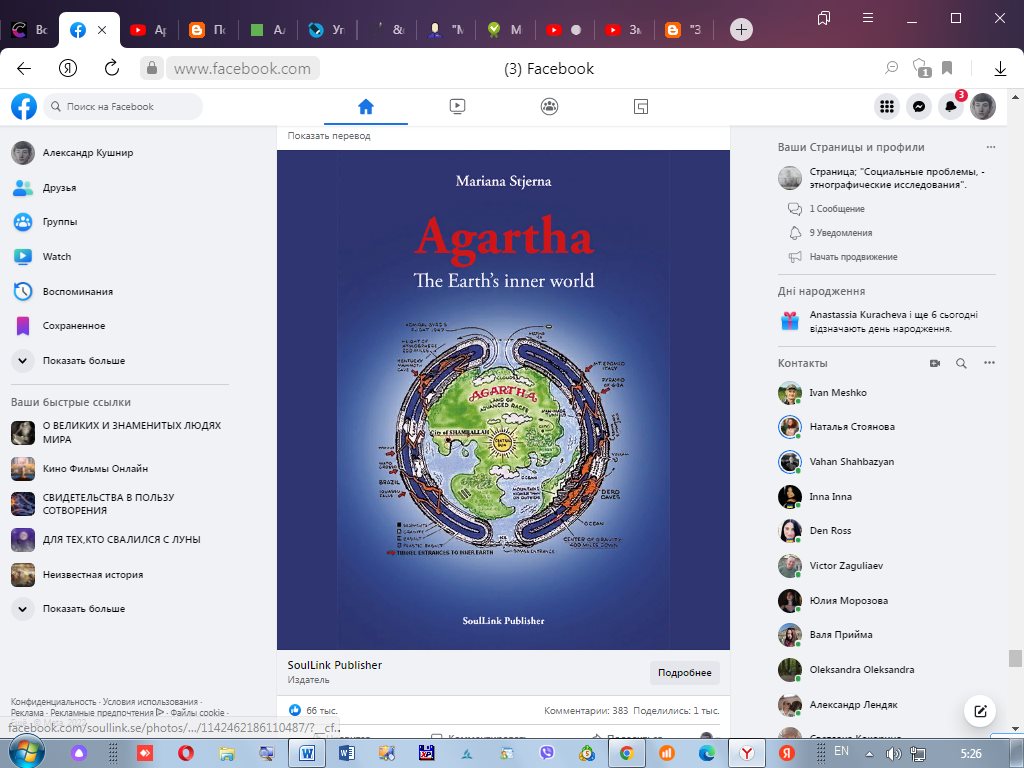Open Поделились: 1 тыс. counter
The width and height of the screenshot is (1024, 768).
[676, 711]
